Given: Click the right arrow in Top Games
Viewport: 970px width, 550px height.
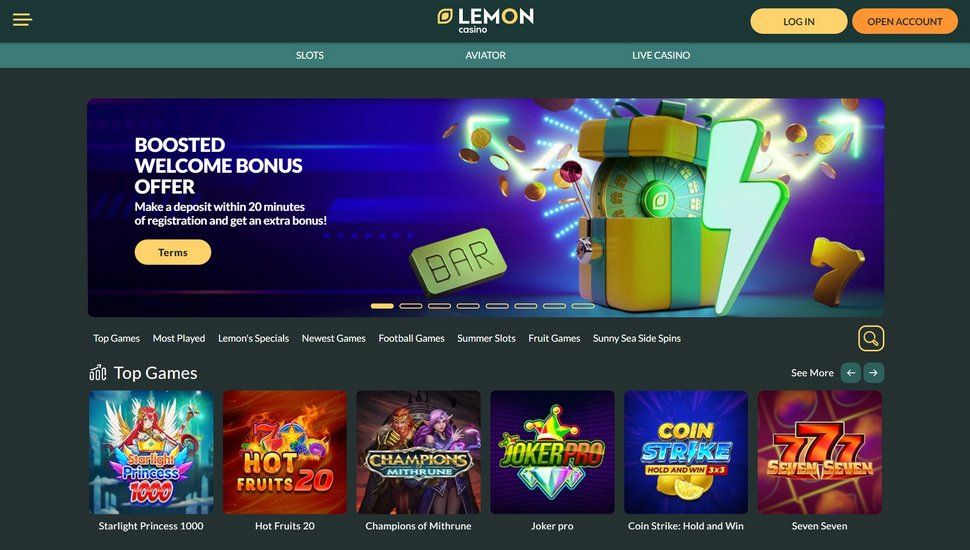Looking at the screenshot, I should (873, 373).
